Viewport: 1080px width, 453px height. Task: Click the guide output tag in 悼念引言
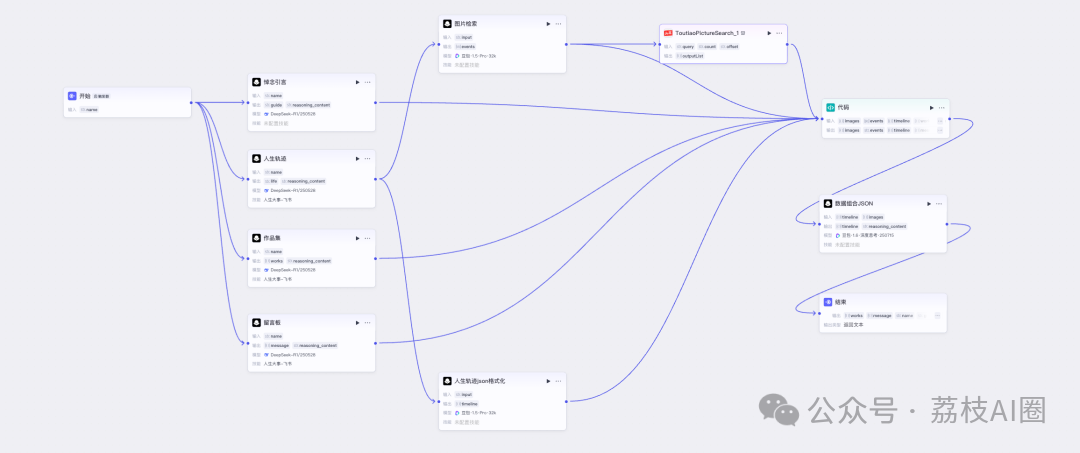273,105
